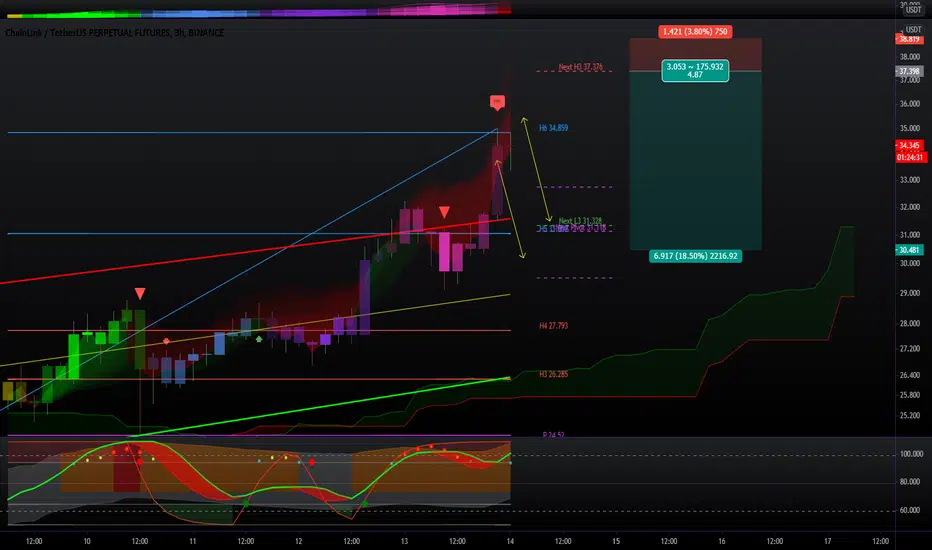This screenshot has width=932, height=550.
Task: Click the 27.200 price scale value
Action: point(910,349)
